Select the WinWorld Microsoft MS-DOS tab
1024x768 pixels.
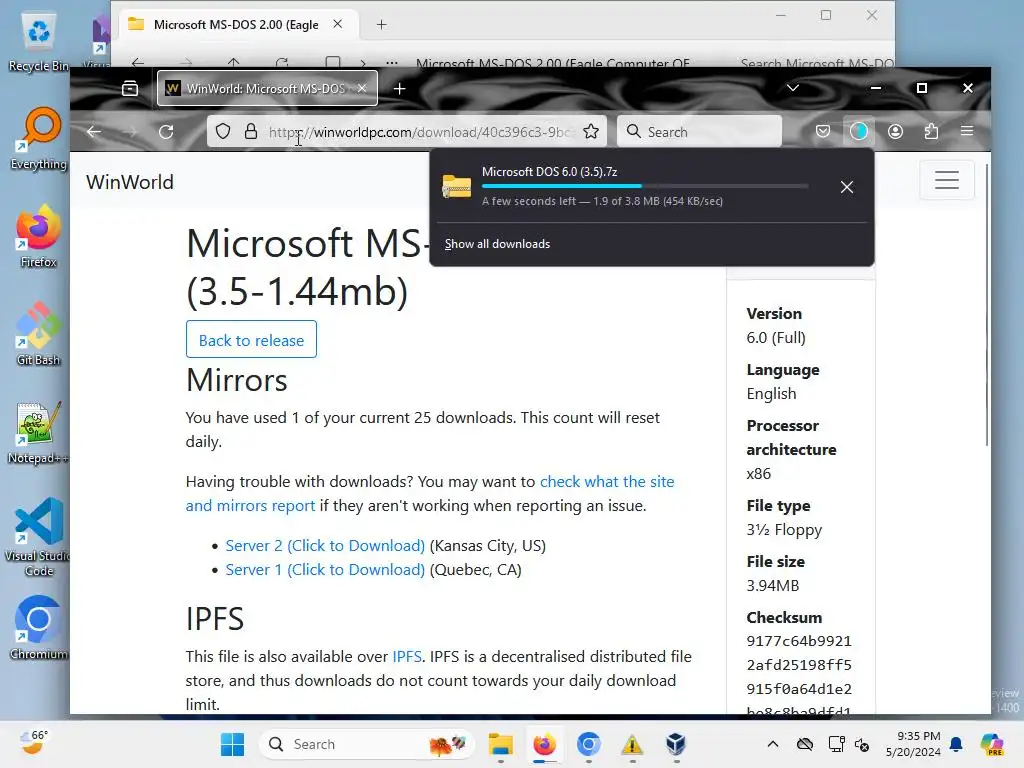pyautogui.click(x=267, y=88)
